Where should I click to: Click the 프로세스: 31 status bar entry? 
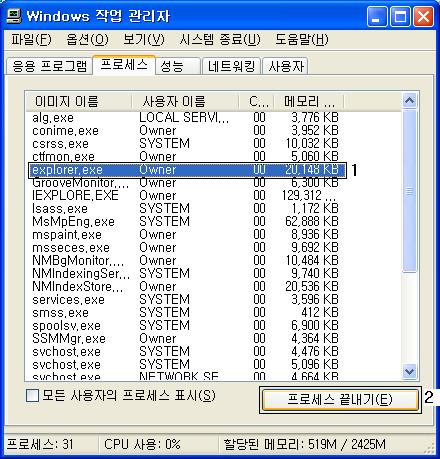point(40,444)
